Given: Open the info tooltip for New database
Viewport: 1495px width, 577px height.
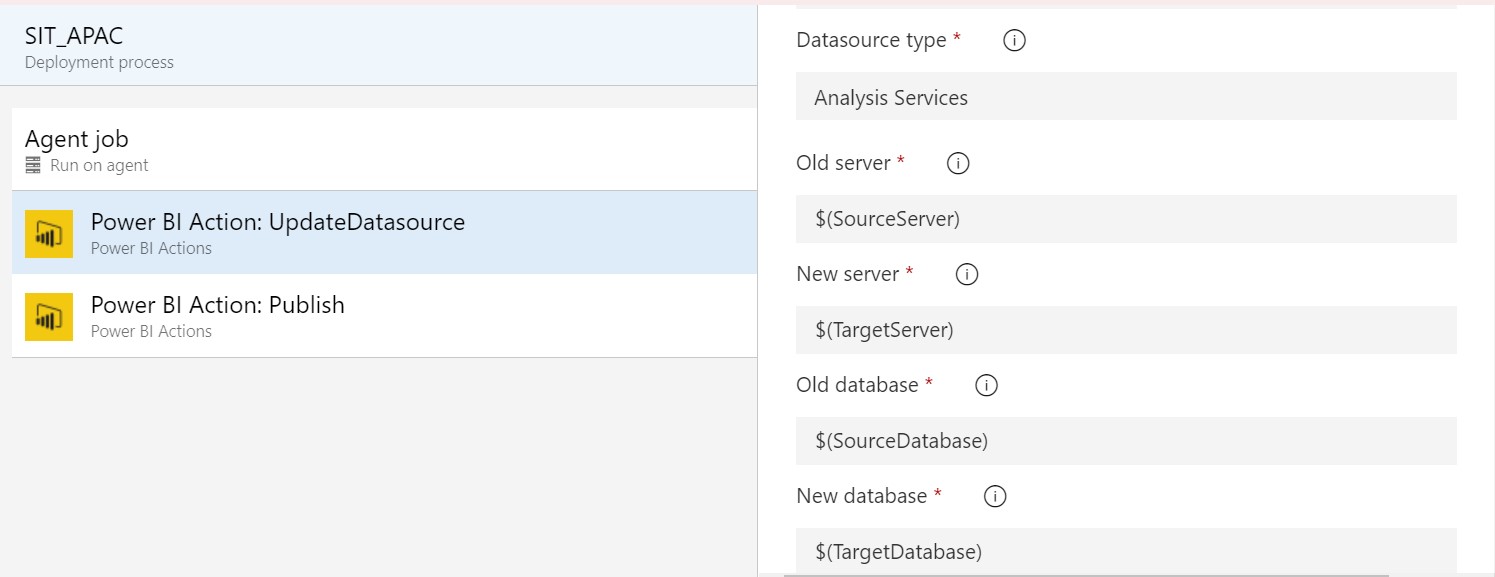Looking at the screenshot, I should click(x=994, y=495).
